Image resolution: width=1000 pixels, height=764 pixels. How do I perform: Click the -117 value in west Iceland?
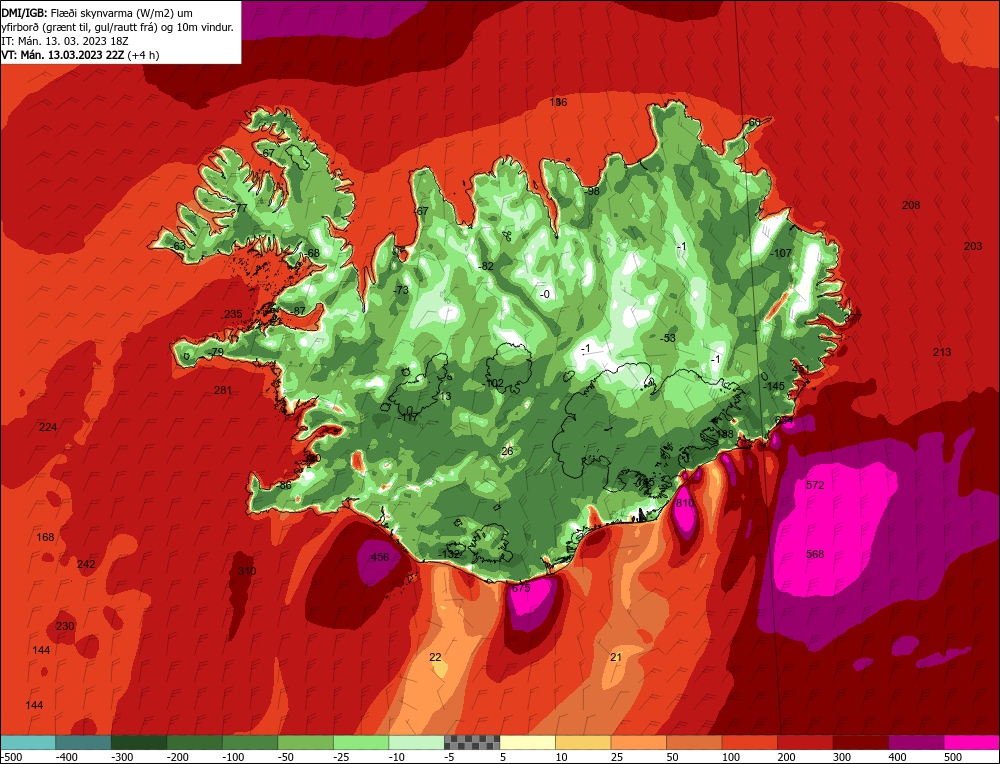[x=408, y=418]
